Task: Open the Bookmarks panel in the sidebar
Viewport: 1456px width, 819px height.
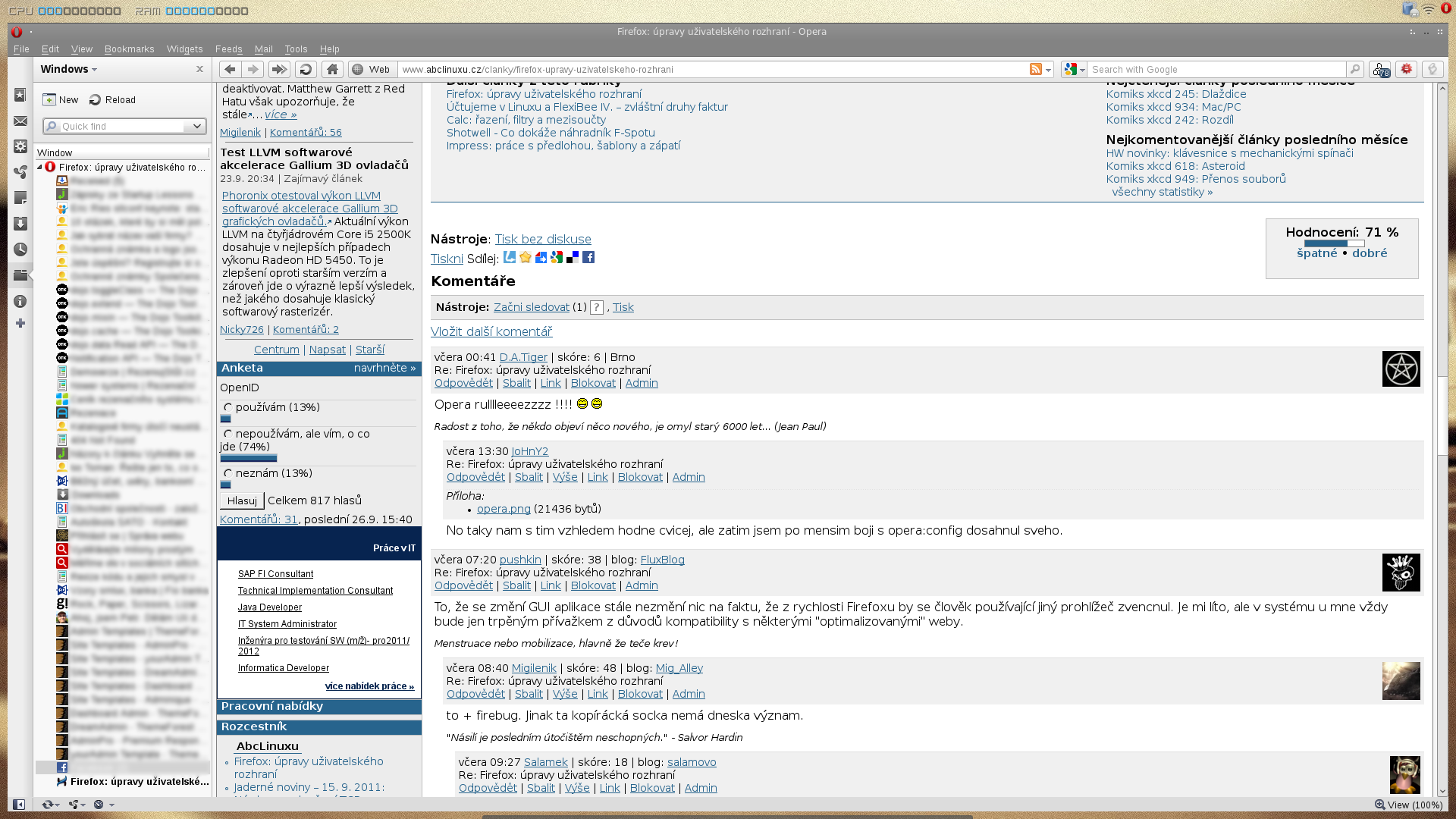Action: pos(20,96)
